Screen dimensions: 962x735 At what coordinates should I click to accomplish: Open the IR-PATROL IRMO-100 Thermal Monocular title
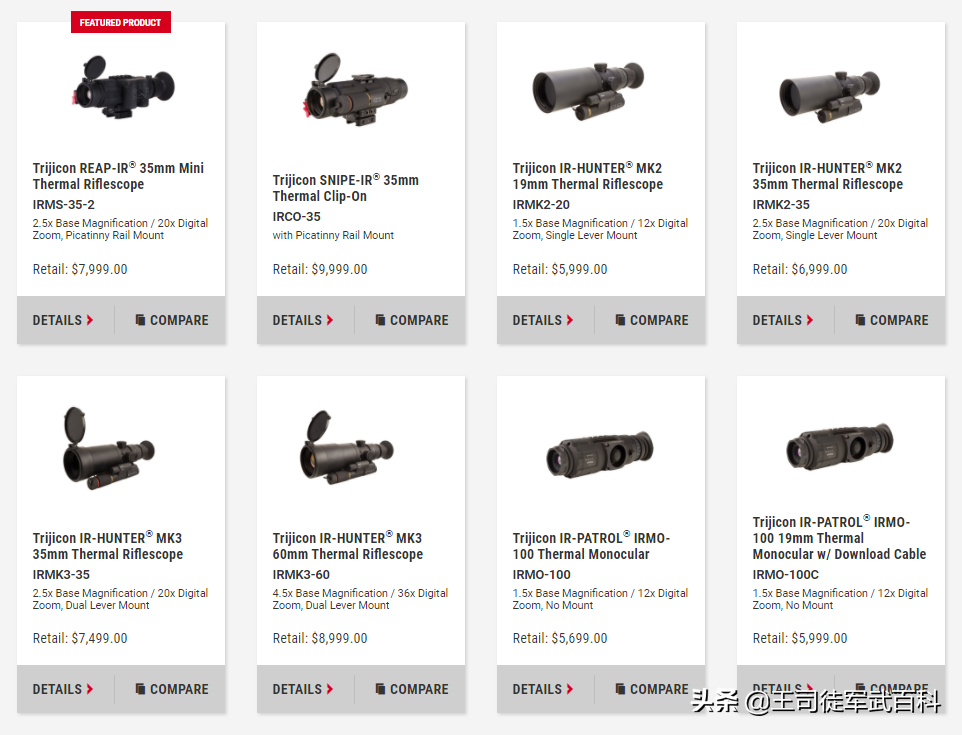point(591,546)
